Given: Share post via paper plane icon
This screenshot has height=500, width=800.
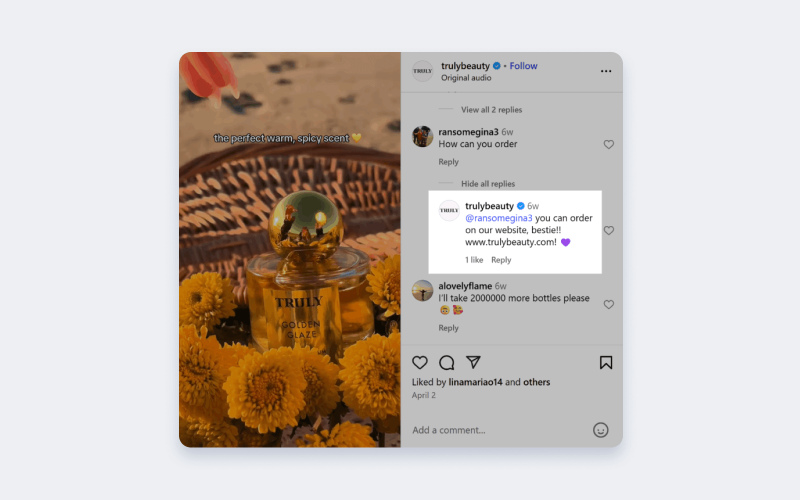Looking at the screenshot, I should (x=473, y=362).
